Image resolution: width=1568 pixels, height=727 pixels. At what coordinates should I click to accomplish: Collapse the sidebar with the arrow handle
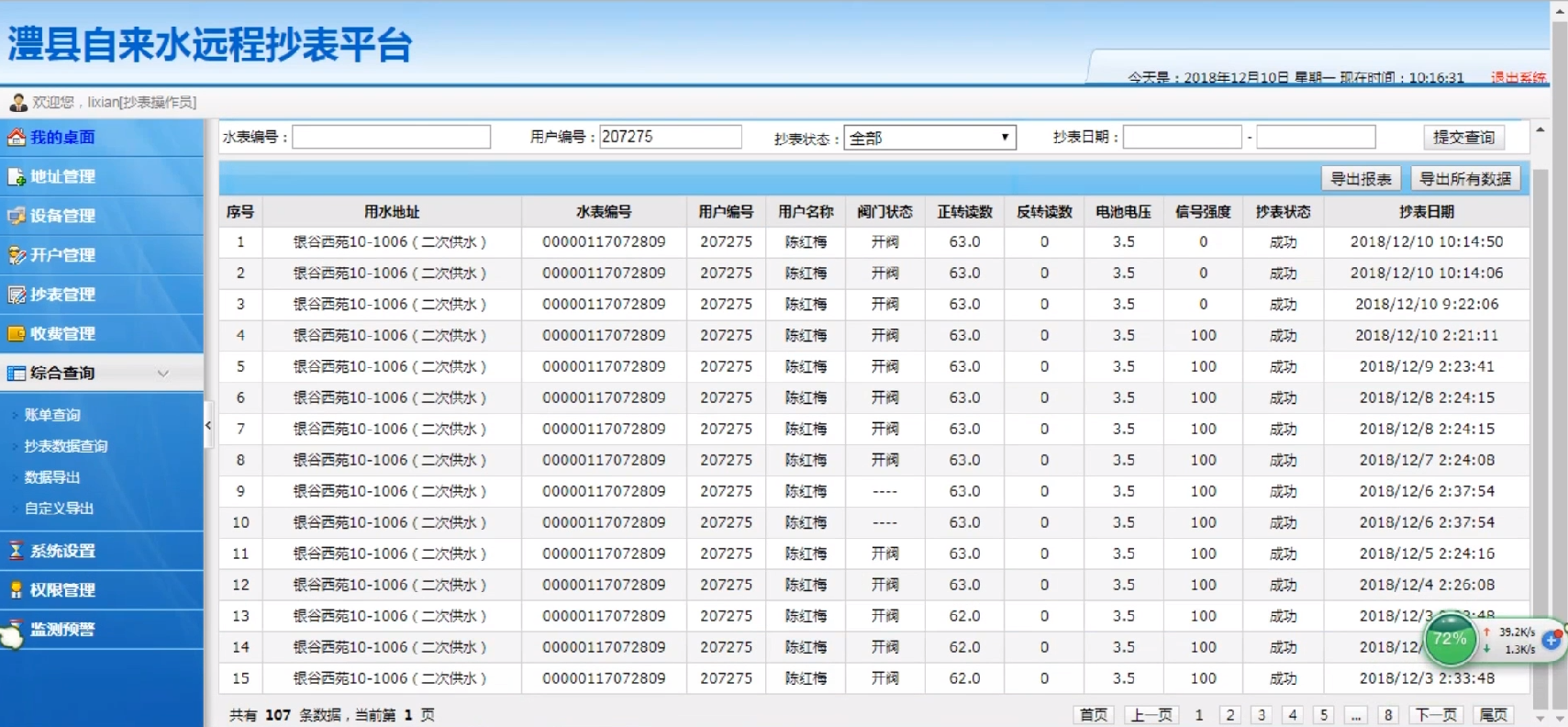208,425
